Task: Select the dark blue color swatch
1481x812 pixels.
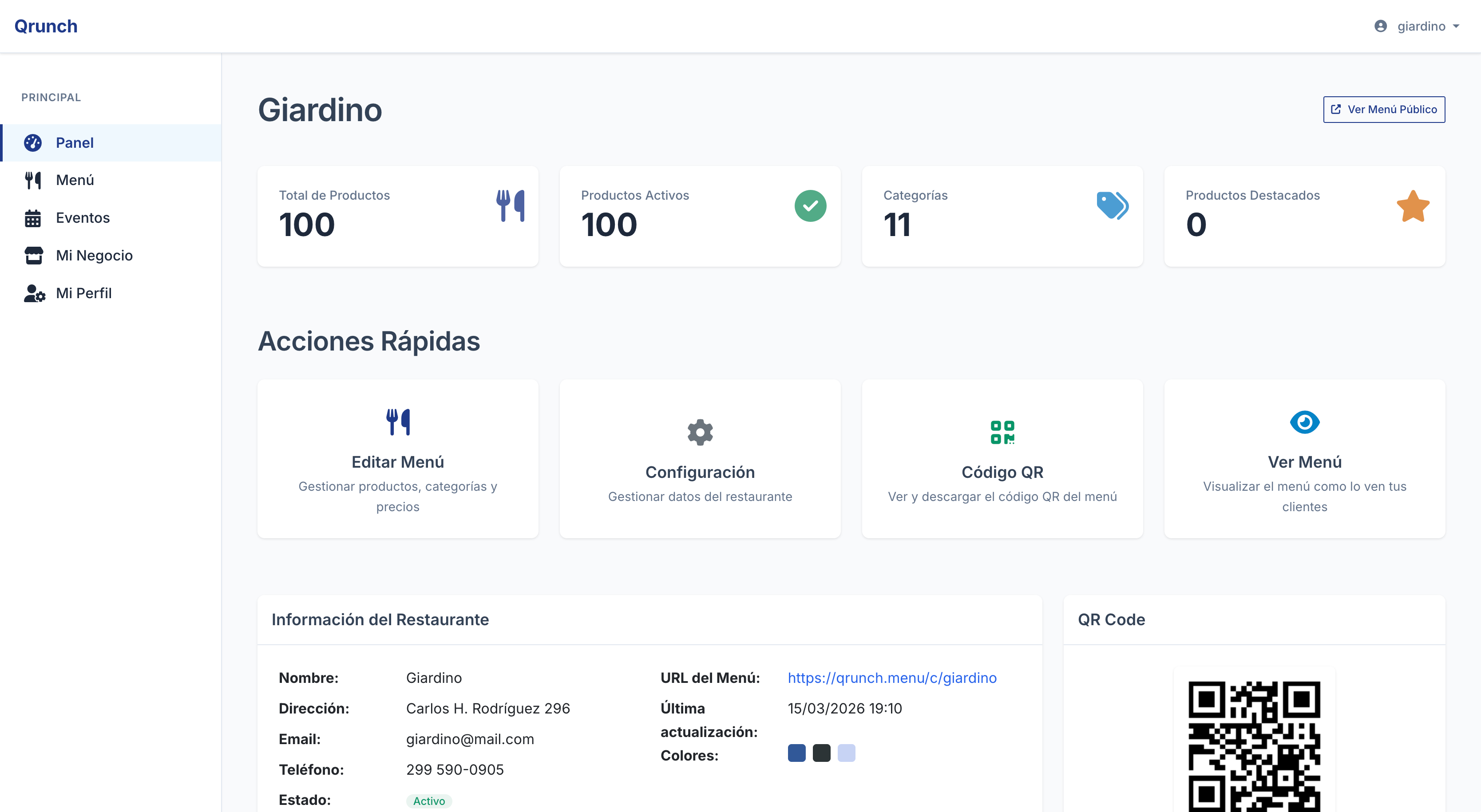Action: tap(796, 753)
